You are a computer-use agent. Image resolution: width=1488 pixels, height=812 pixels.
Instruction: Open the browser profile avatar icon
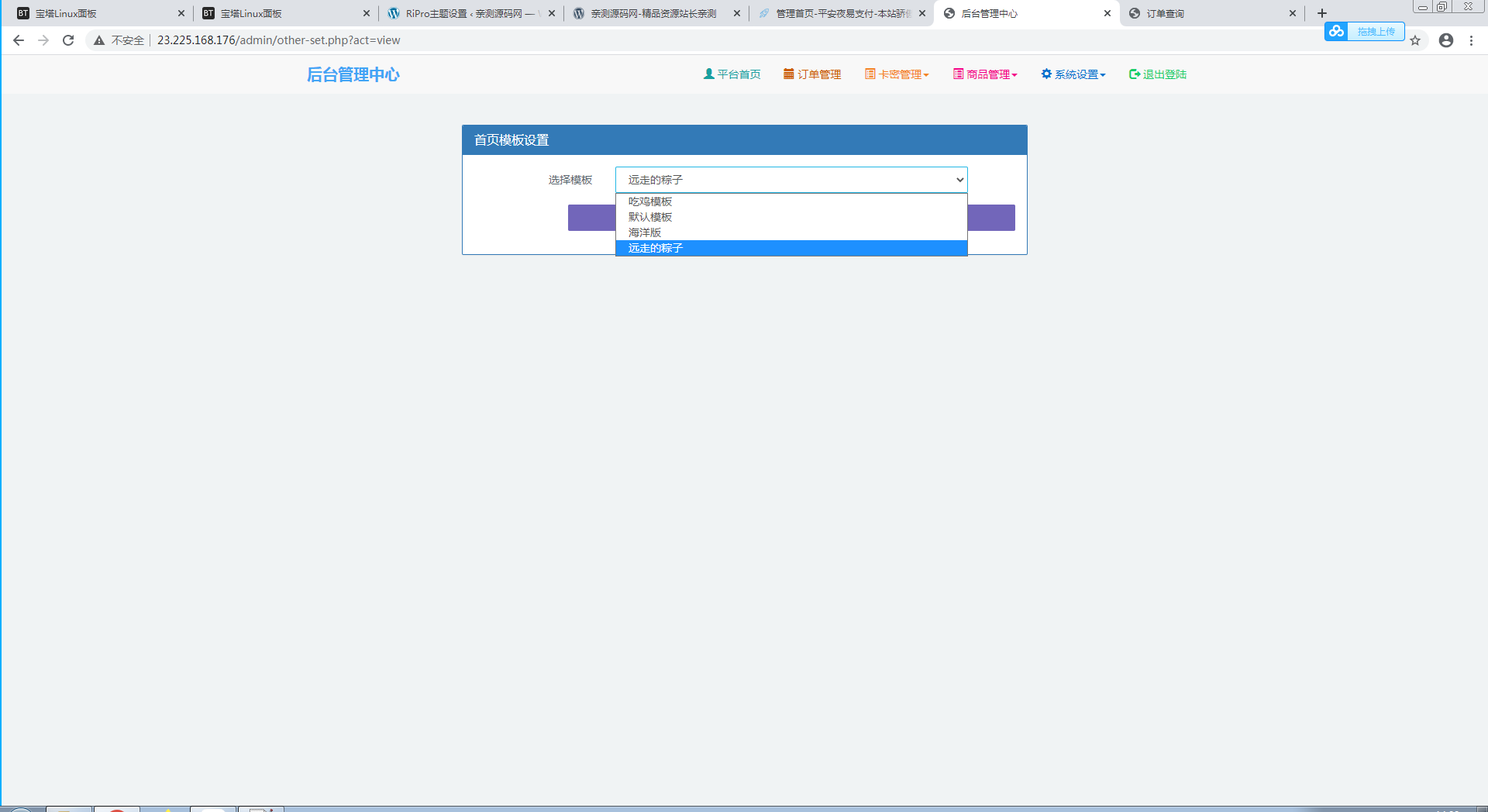click(x=1446, y=40)
